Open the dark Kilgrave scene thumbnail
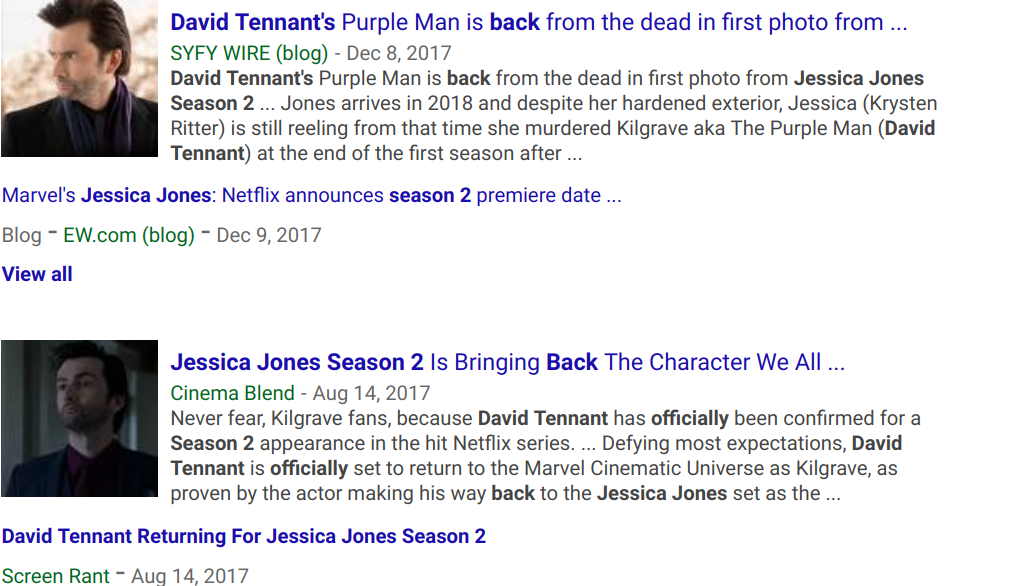The width and height of the screenshot is (1026, 586). click(x=79, y=418)
